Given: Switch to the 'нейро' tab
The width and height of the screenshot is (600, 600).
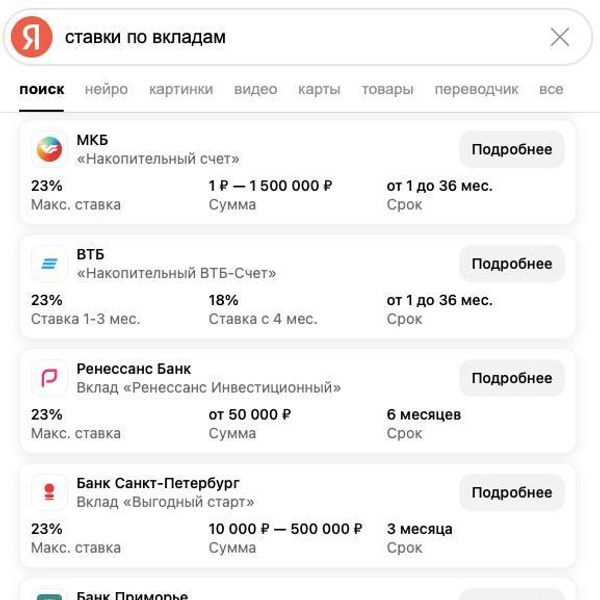Looking at the screenshot, I should point(106,89).
